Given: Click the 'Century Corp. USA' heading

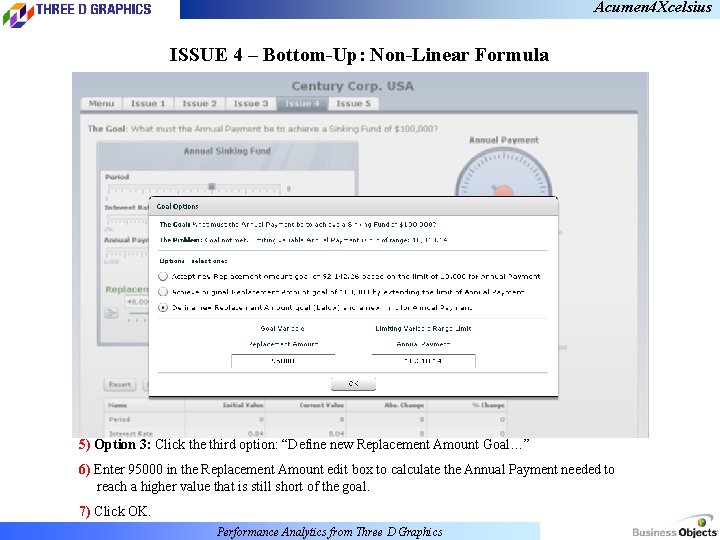Looking at the screenshot, I should 353,86.
